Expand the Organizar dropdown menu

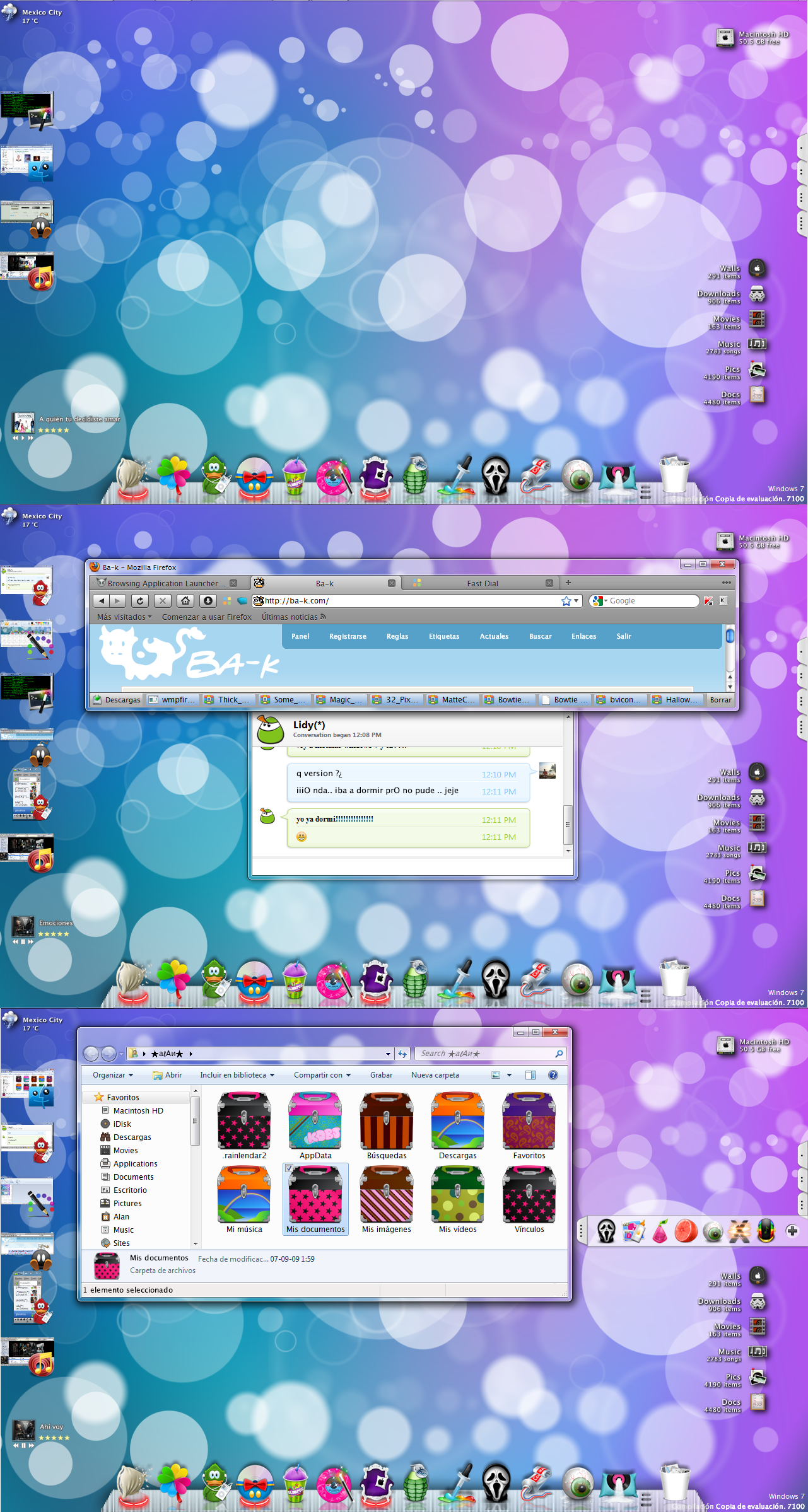click(112, 1075)
